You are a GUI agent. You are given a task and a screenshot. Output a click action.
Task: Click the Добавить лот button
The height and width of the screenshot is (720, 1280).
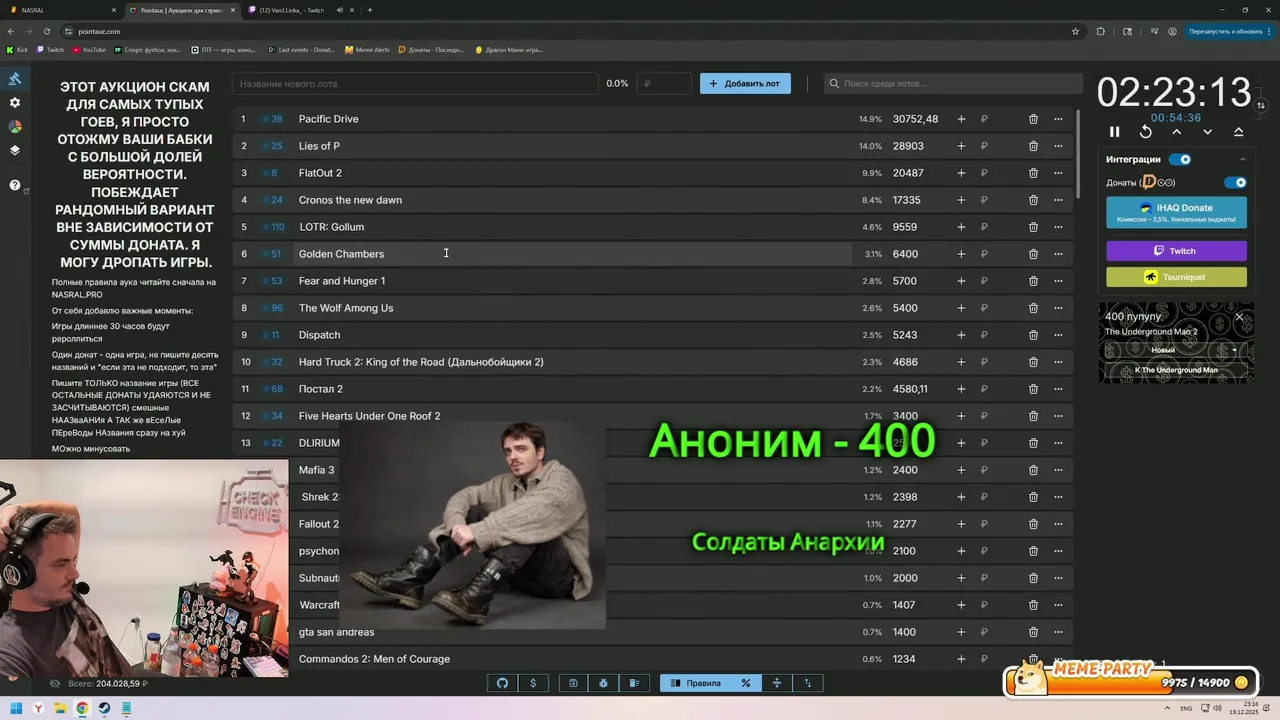tap(745, 84)
